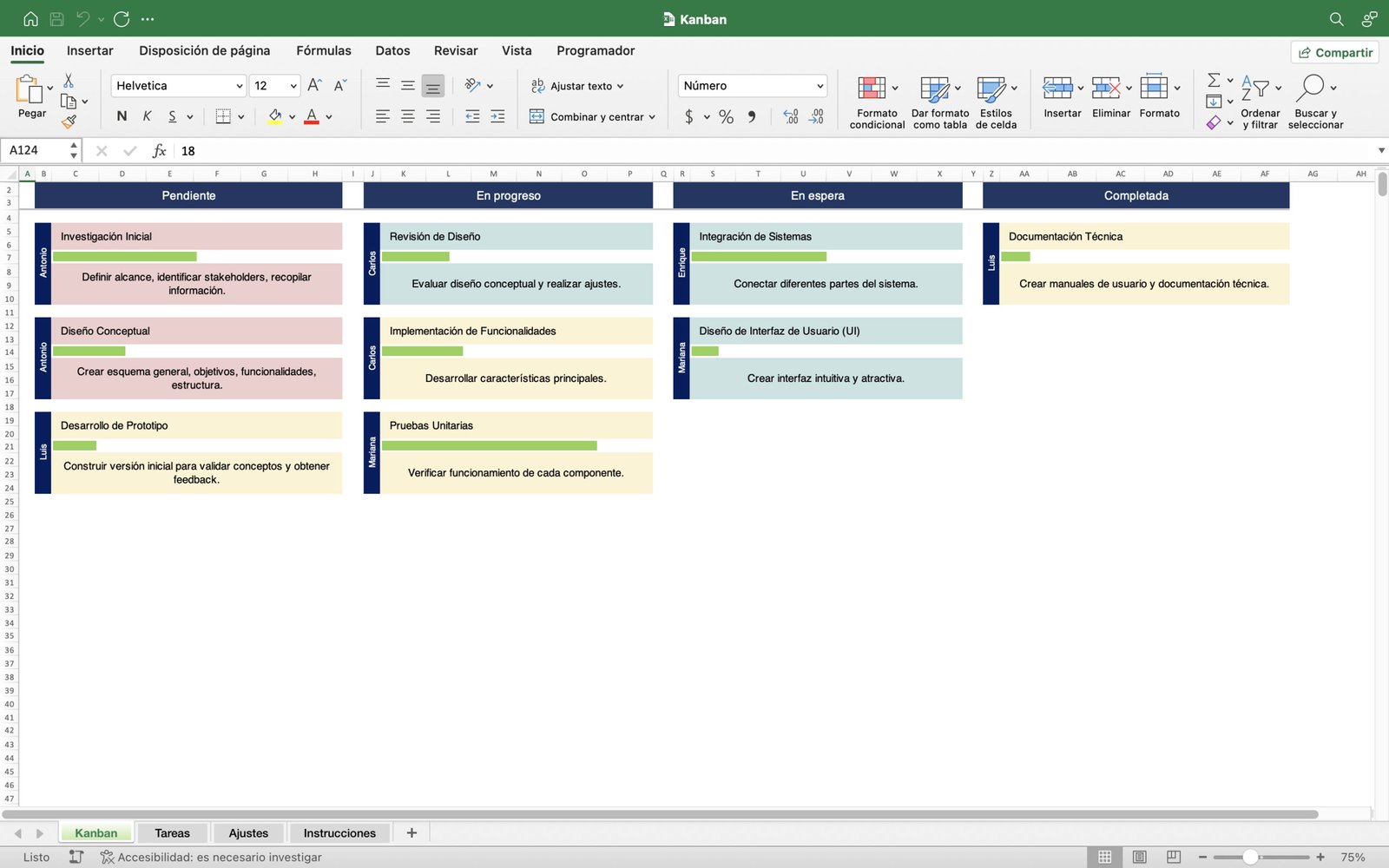Click the increase indent icon
Viewport: 1389px width, 868px height.
click(497, 116)
